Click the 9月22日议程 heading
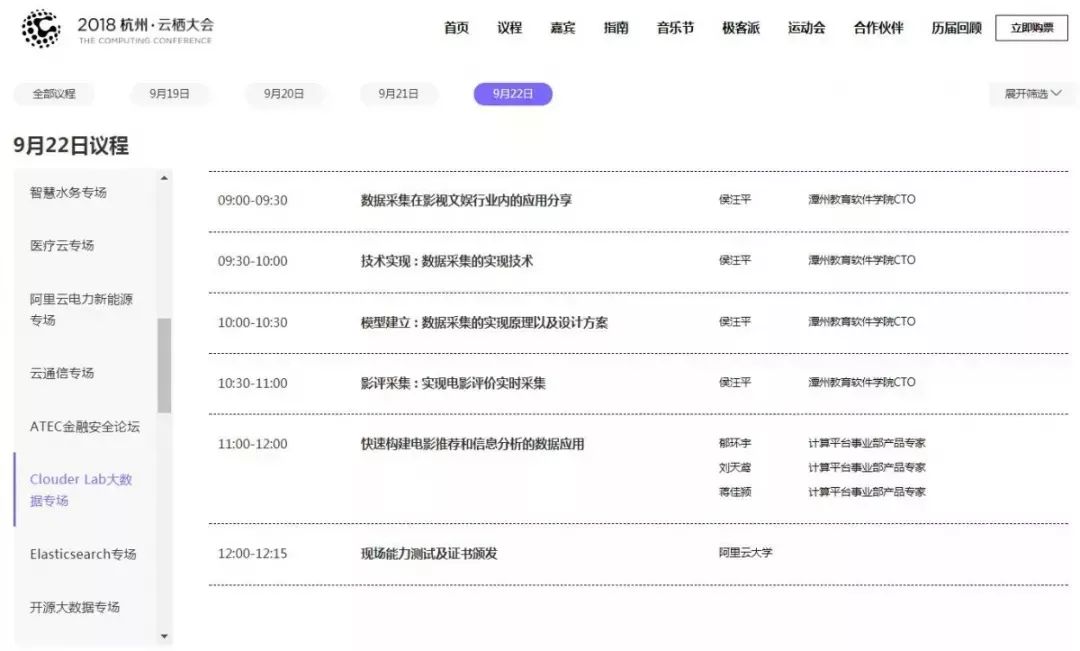The width and height of the screenshot is (1080, 651). (71, 145)
